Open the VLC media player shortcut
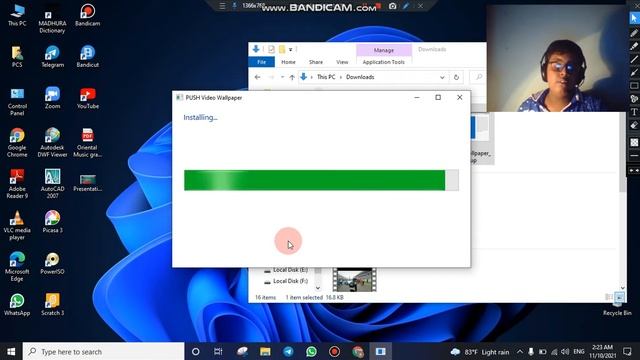This screenshot has height=360, width=640. click(17, 225)
